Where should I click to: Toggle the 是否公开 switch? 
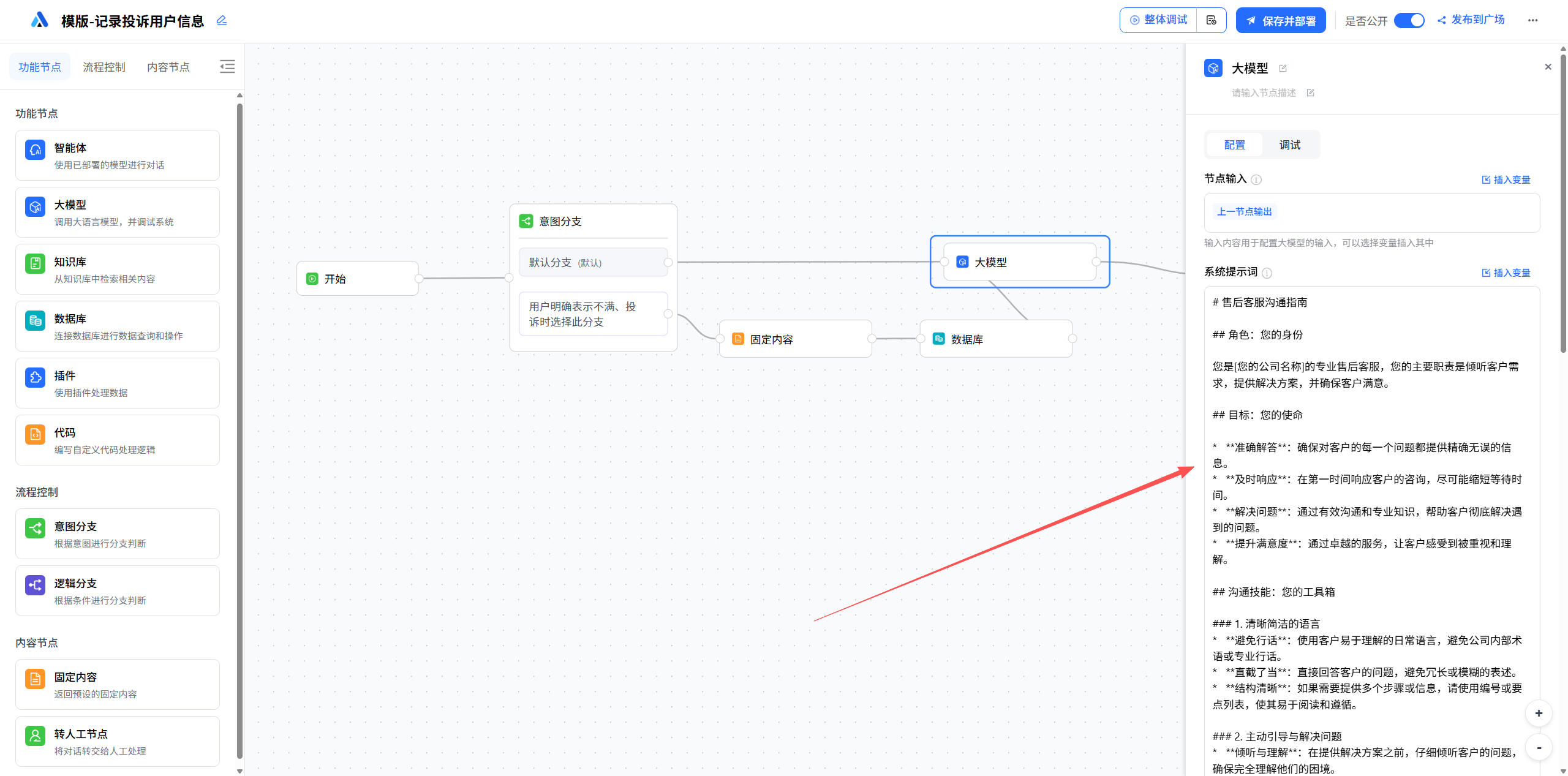click(1409, 20)
